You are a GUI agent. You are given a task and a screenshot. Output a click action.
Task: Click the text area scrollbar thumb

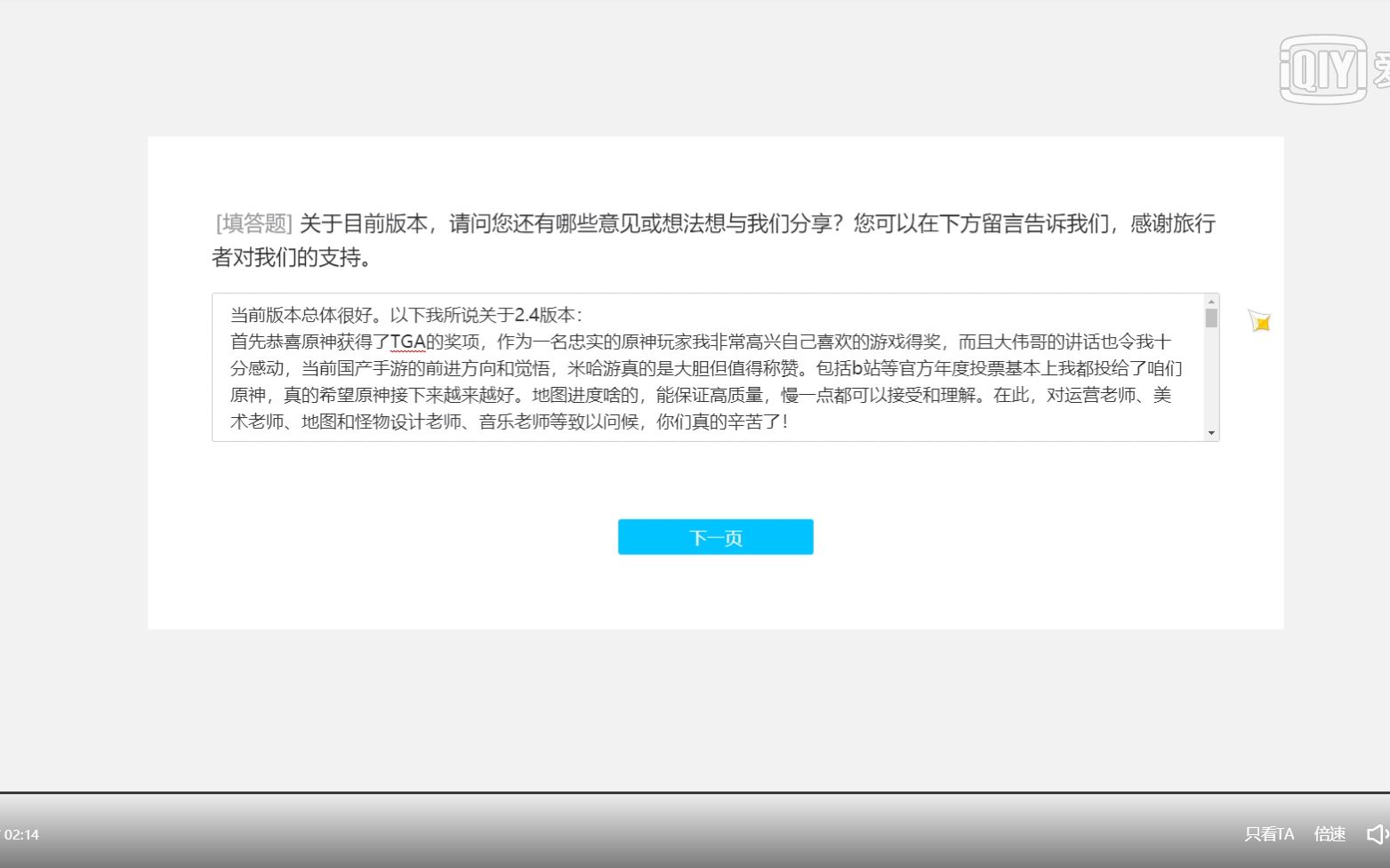click(1211, 318)
